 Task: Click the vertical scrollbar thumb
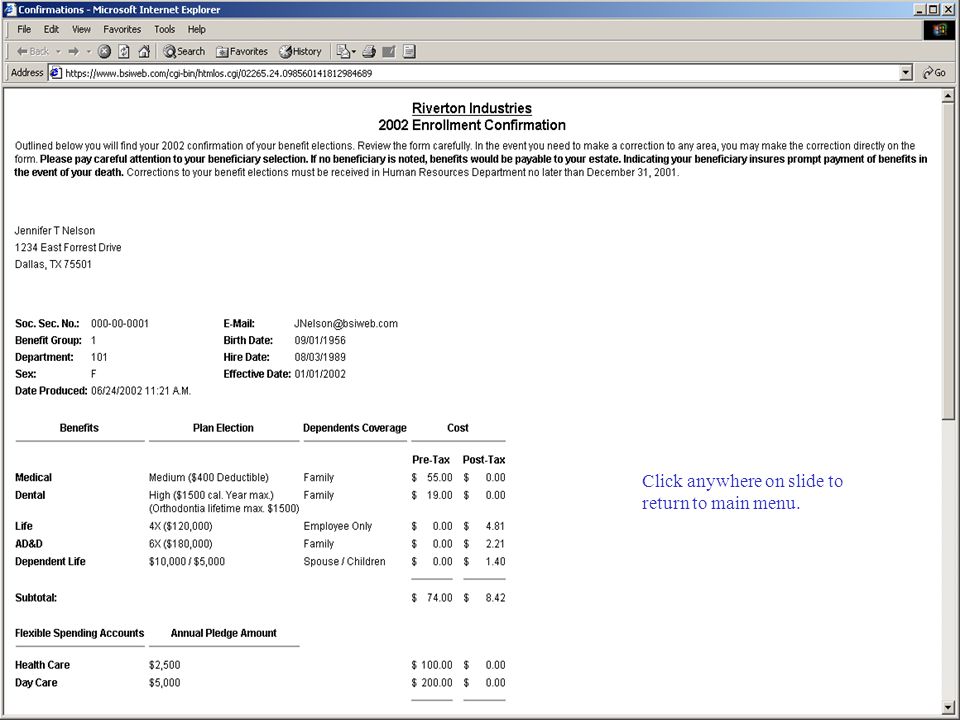click(x=948, y=261)
